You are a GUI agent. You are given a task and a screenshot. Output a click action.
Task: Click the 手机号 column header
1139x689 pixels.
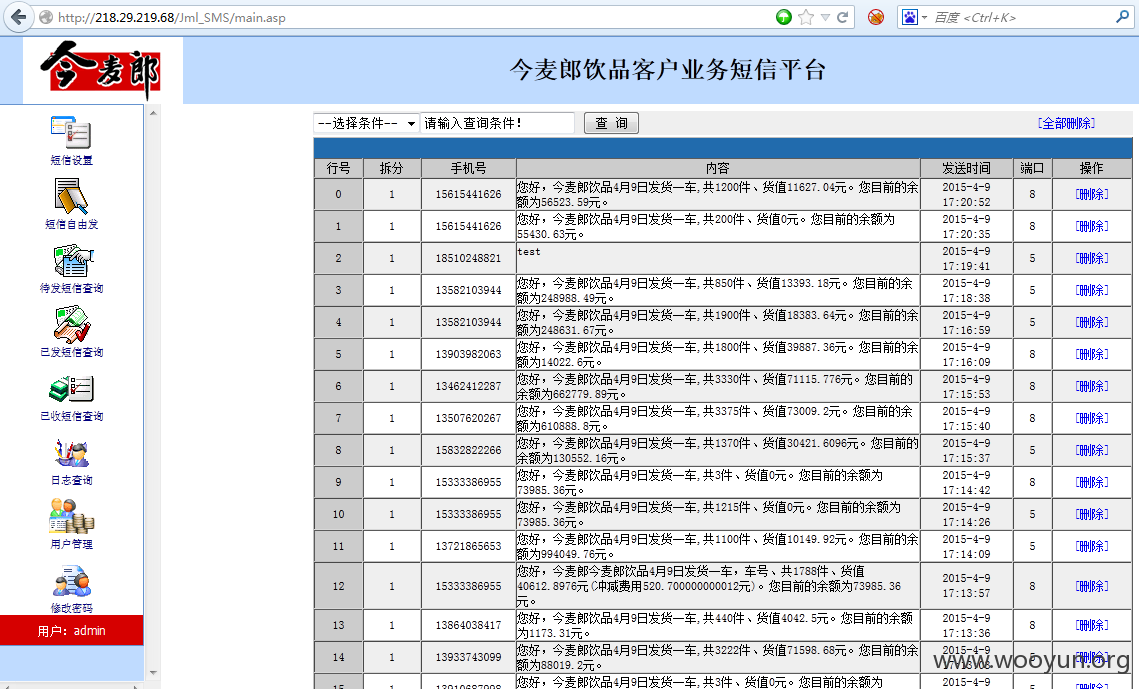click(469, 168)
